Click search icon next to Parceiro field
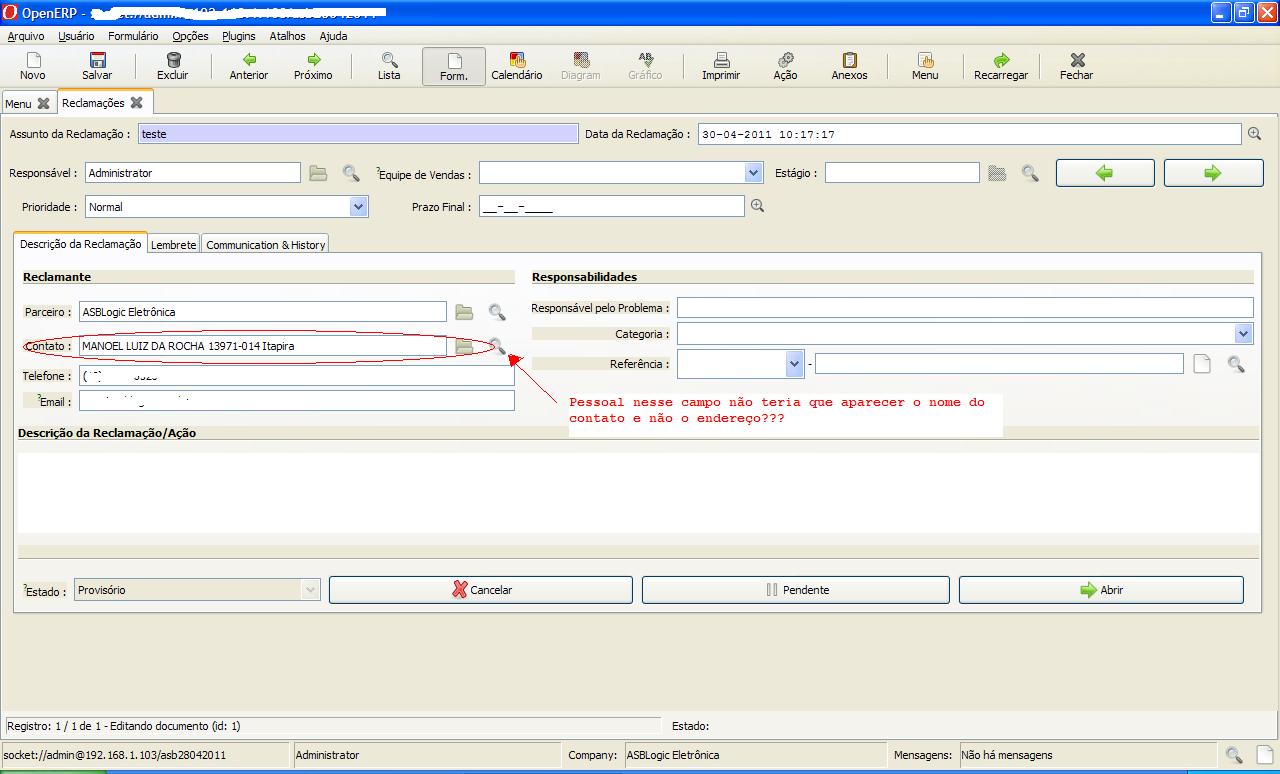 point(497,312)
